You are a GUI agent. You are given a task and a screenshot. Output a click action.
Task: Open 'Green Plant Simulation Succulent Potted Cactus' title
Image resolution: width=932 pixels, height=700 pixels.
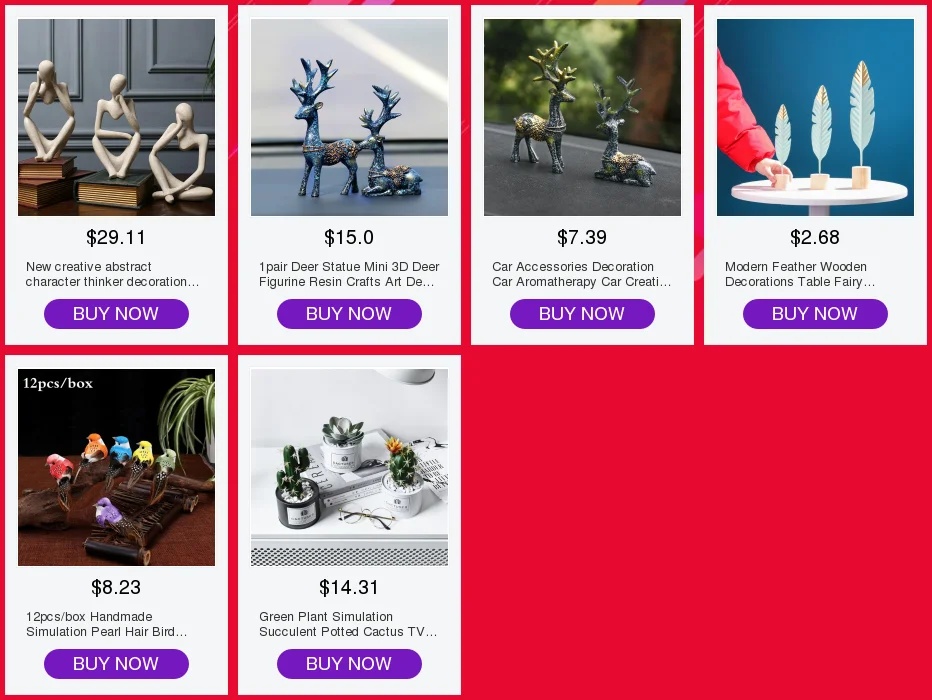[348, 624]
